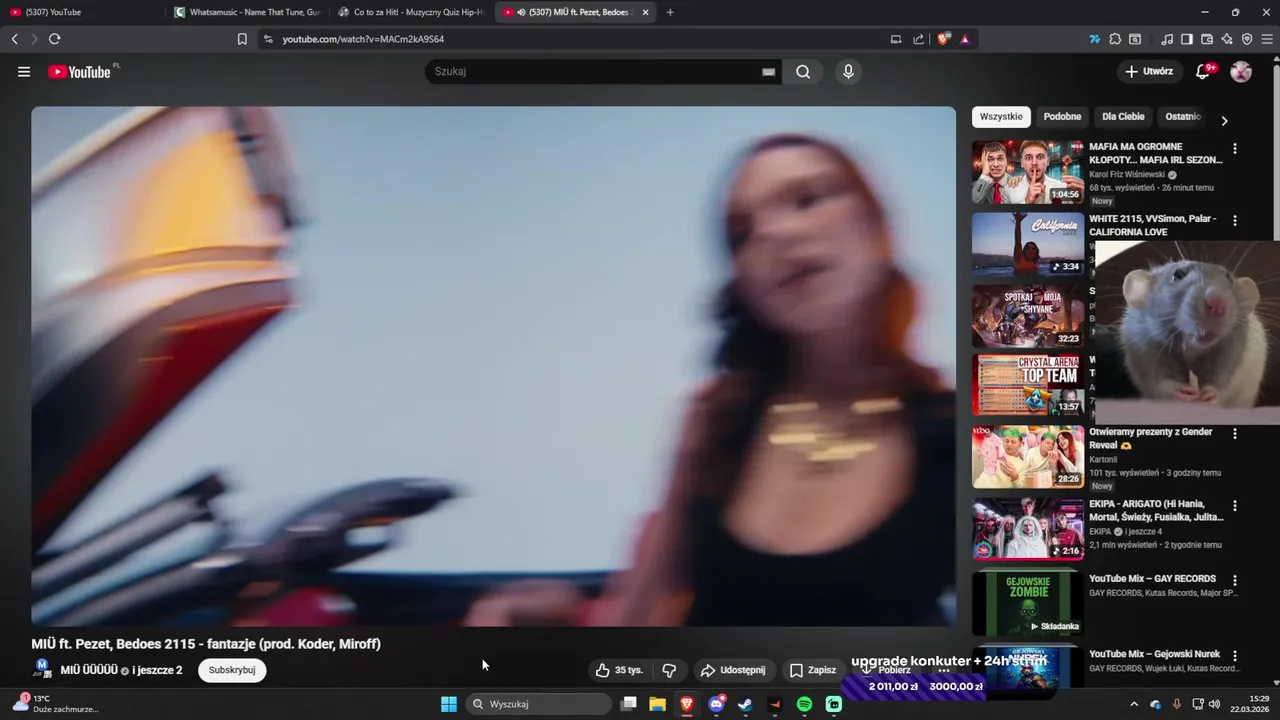Open options for MAFIA MA OGROMNE KŁOPOTY video

1235,148
